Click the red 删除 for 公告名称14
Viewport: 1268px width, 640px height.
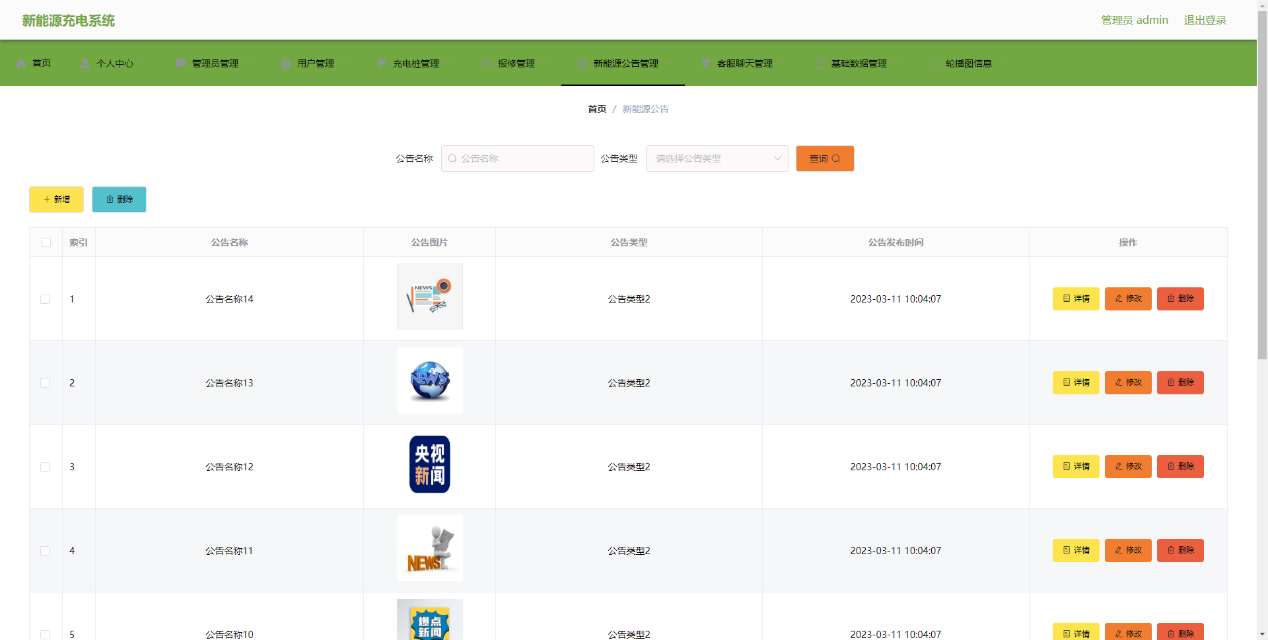[x=1180, y=299]
